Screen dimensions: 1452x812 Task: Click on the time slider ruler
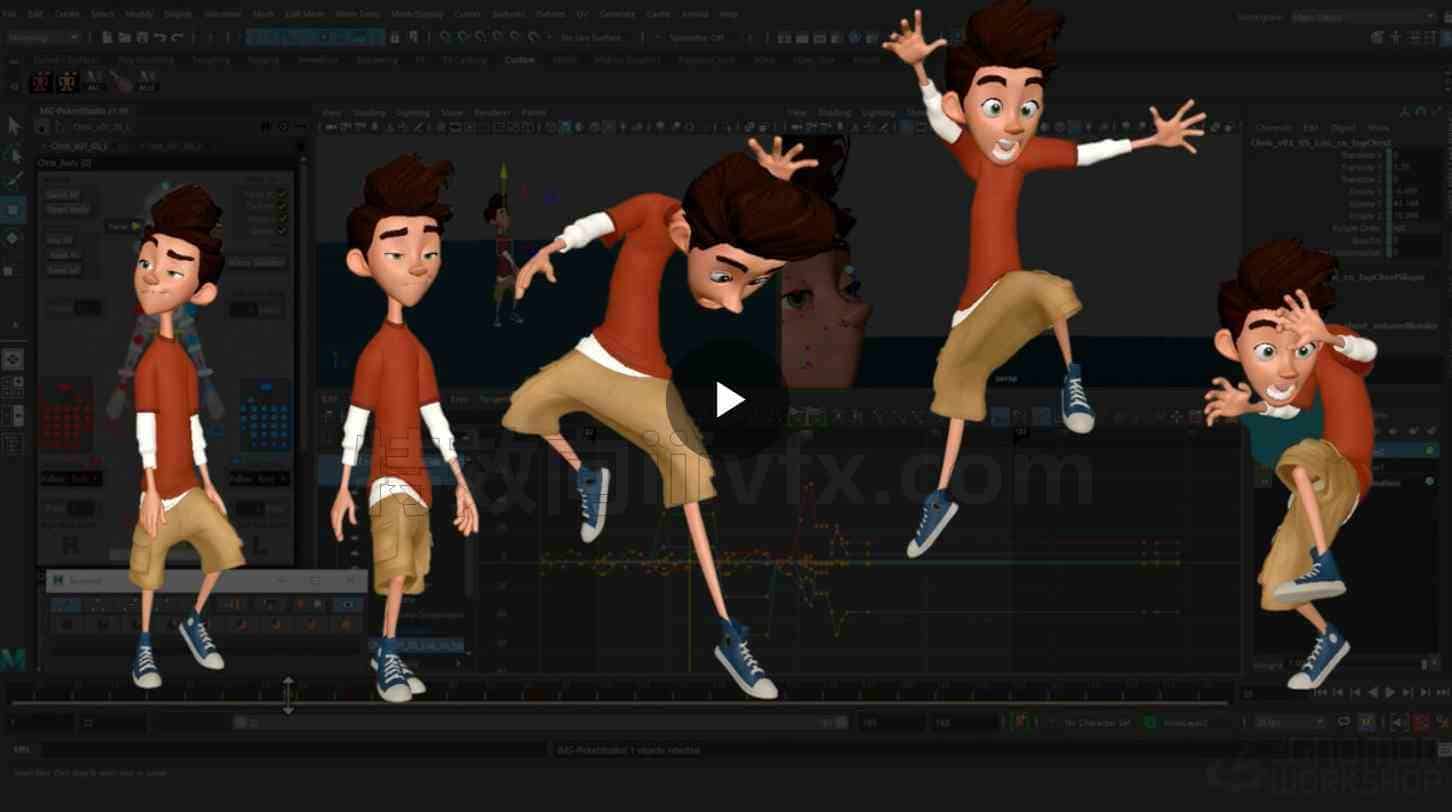pos(620,692)
